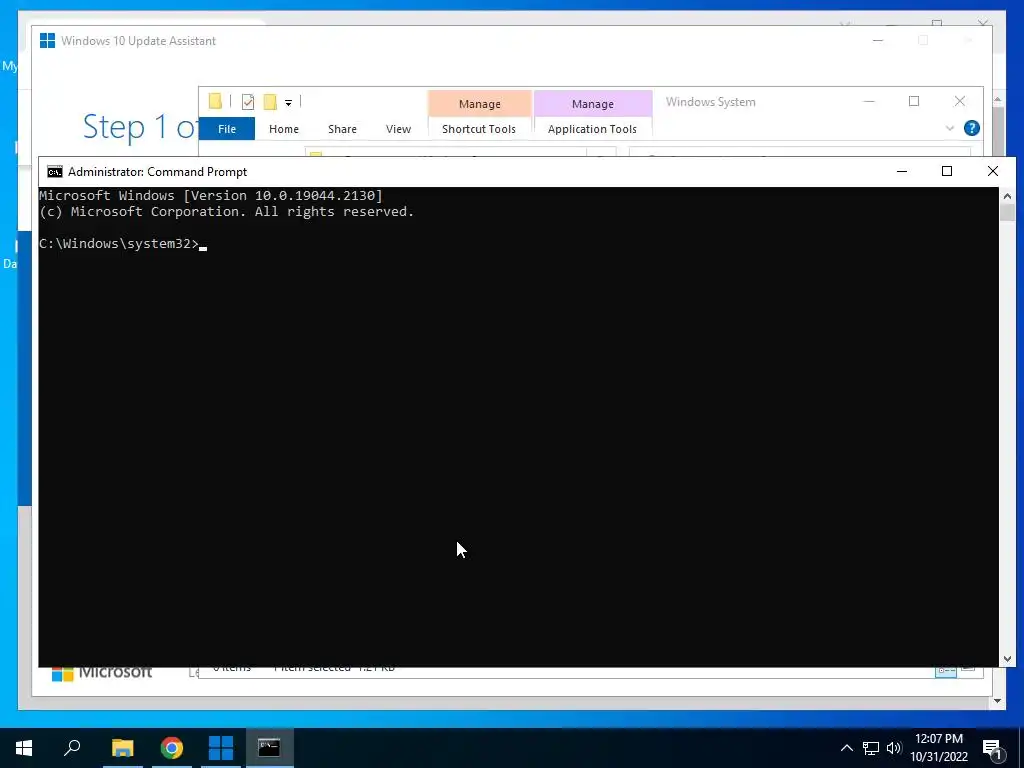Screen dimensions: 1024x768
Task: Minimize the Windows System Explorer window
Action: pyautogui.click(x=869, y=101)
